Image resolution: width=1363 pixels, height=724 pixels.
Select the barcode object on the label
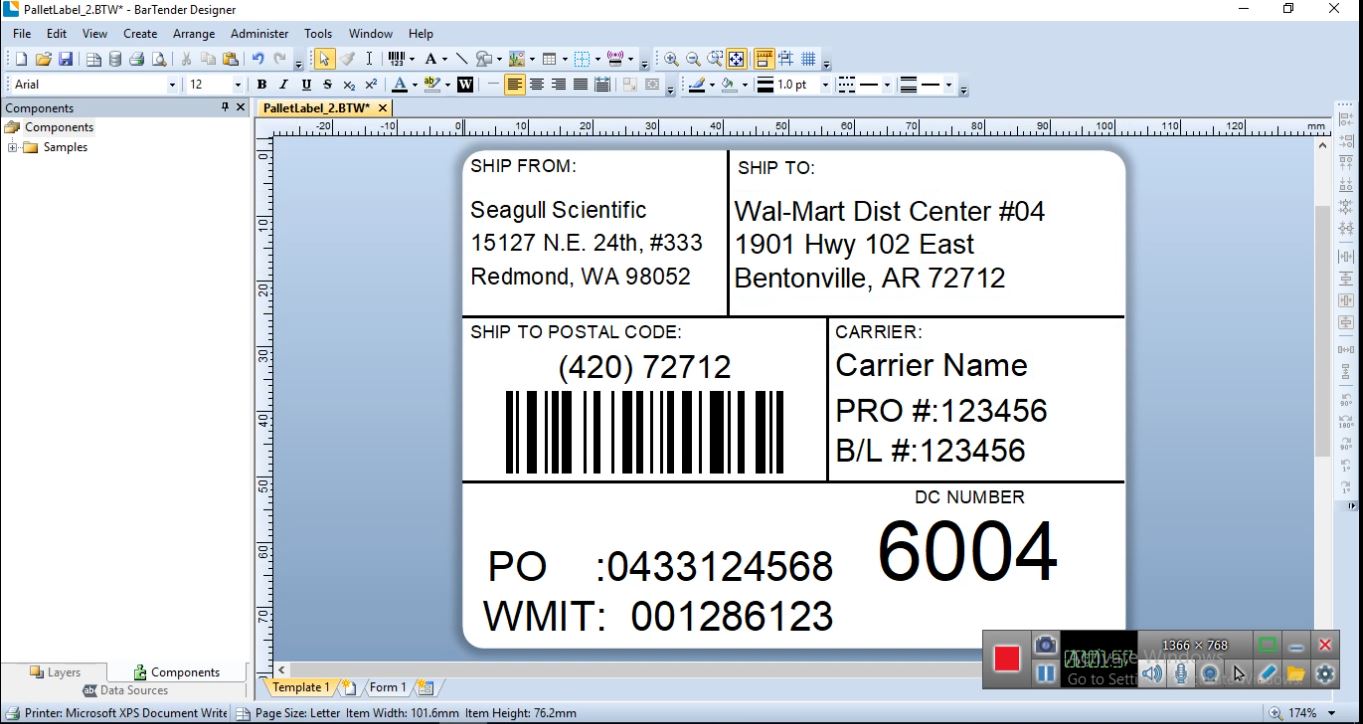click(645, 432)
